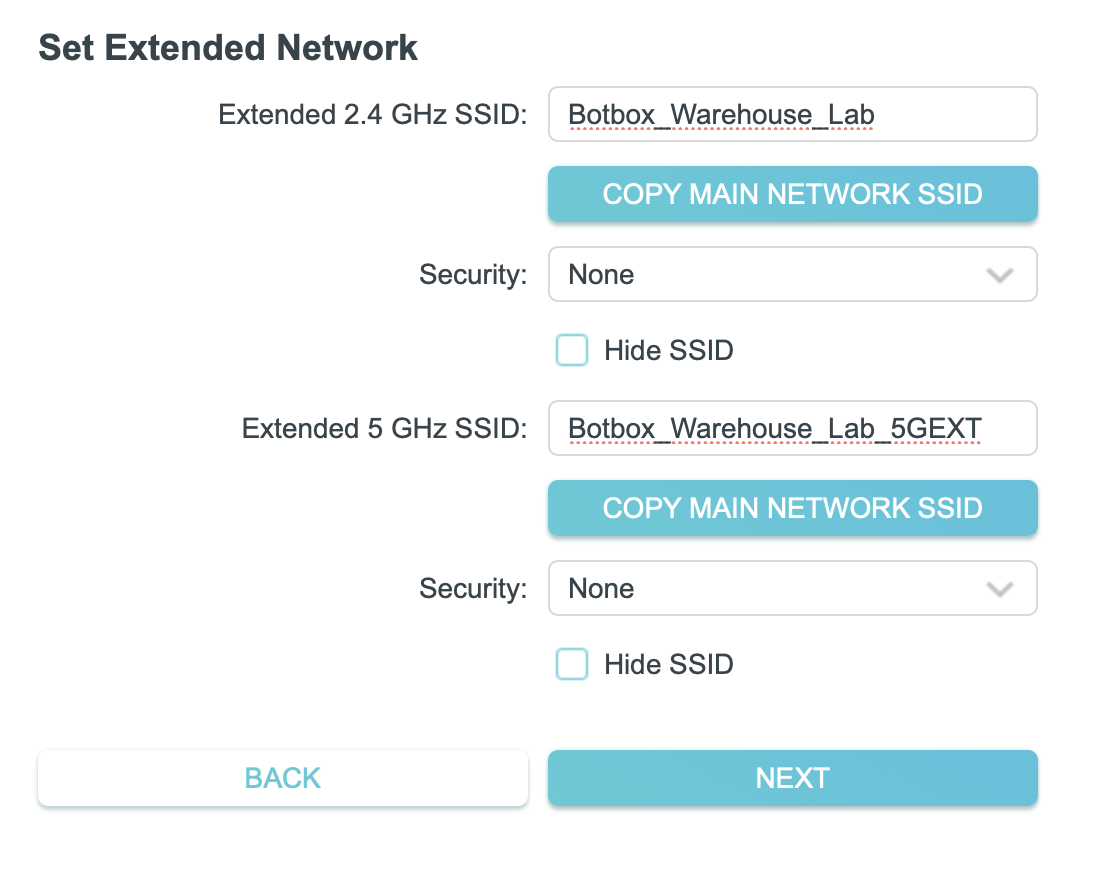Click the Extended 2.4 GHz SSID text field
Image resolution: width=1116 pixels, height=882 pixels.
(x=792, y=115)
